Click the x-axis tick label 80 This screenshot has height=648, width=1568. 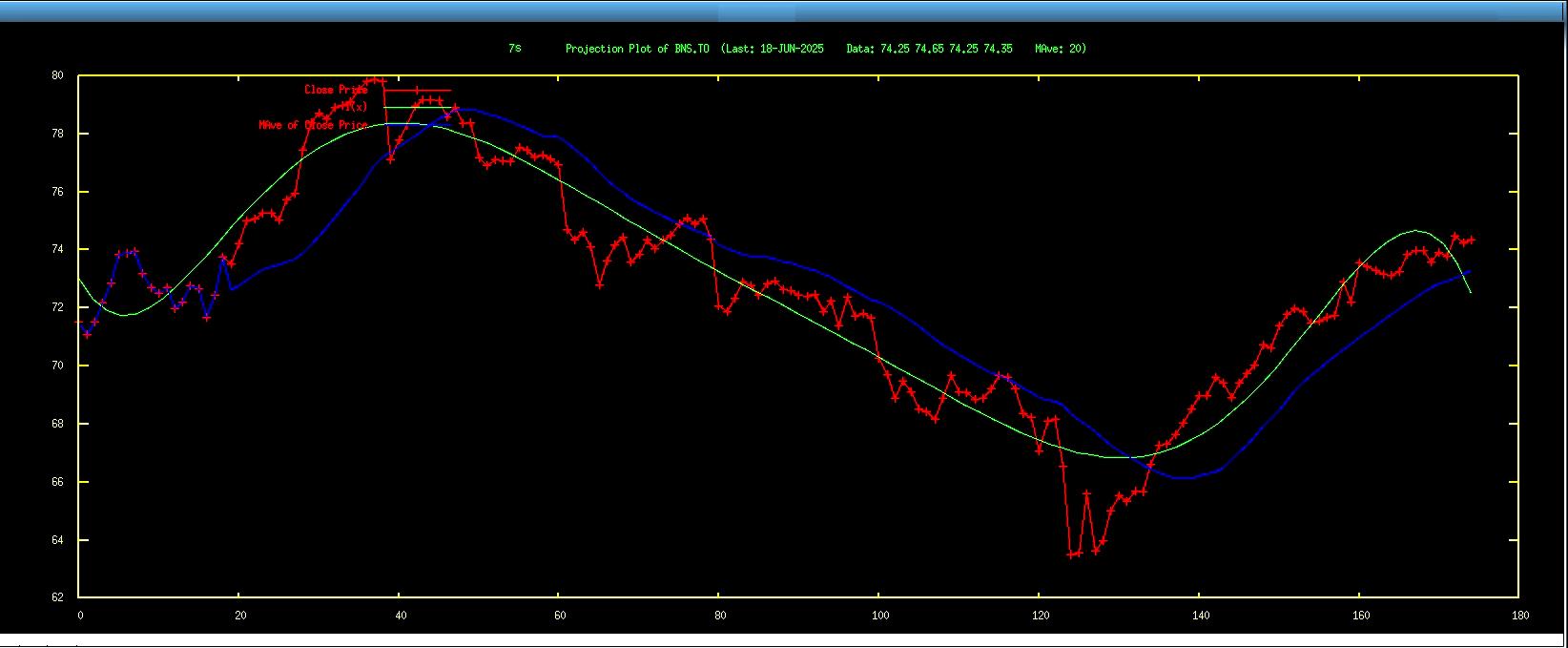coord(721,616)
